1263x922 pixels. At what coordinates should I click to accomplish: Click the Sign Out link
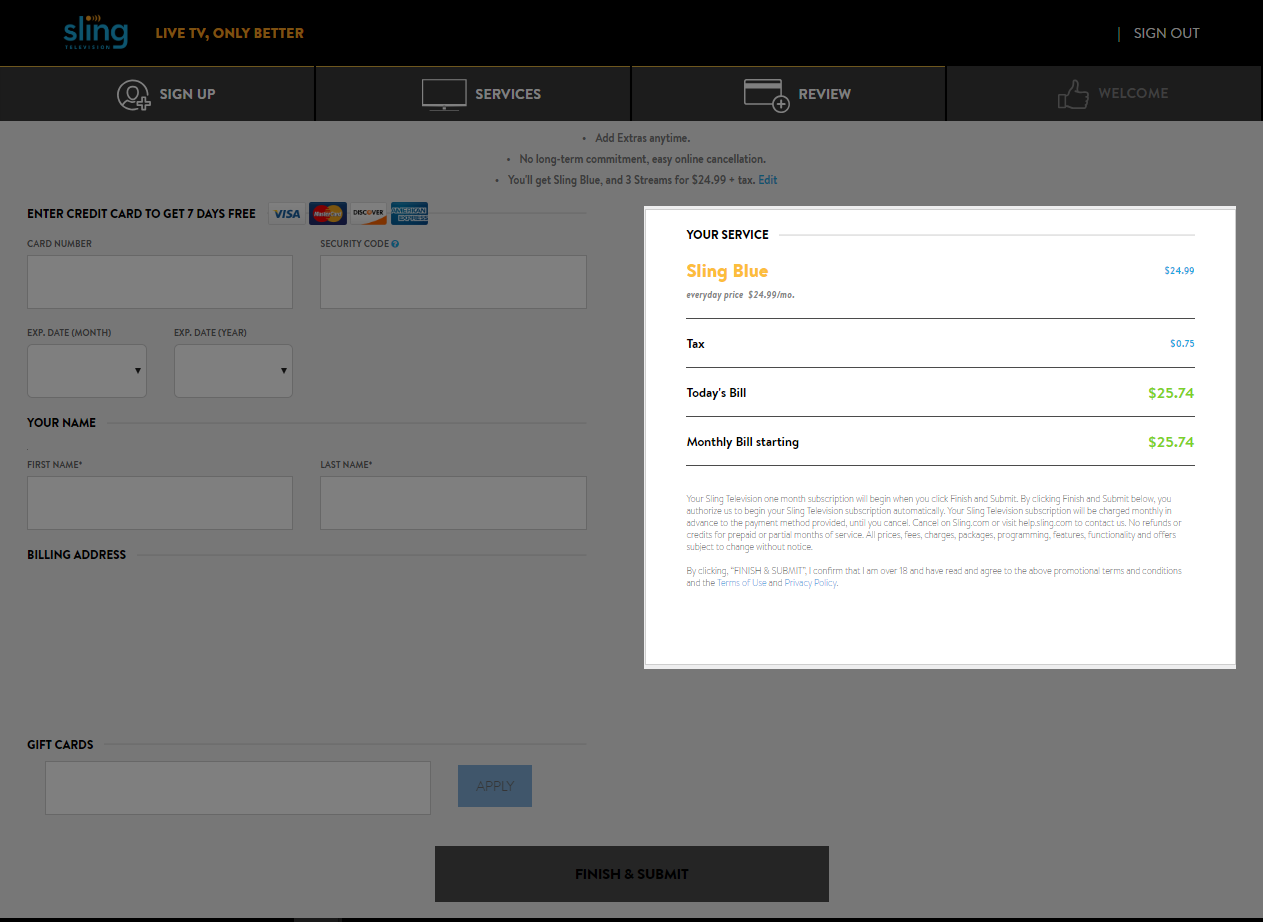pos(1166,33)
